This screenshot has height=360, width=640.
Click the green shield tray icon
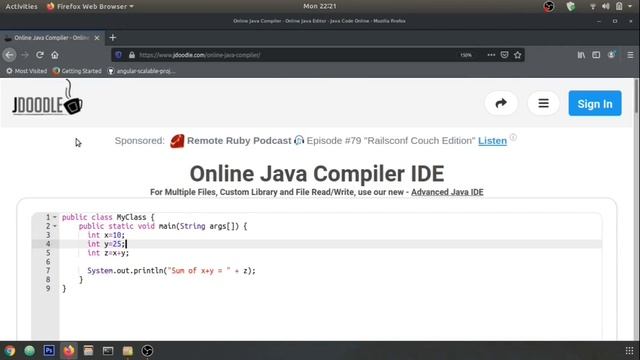tap(571, 7)
